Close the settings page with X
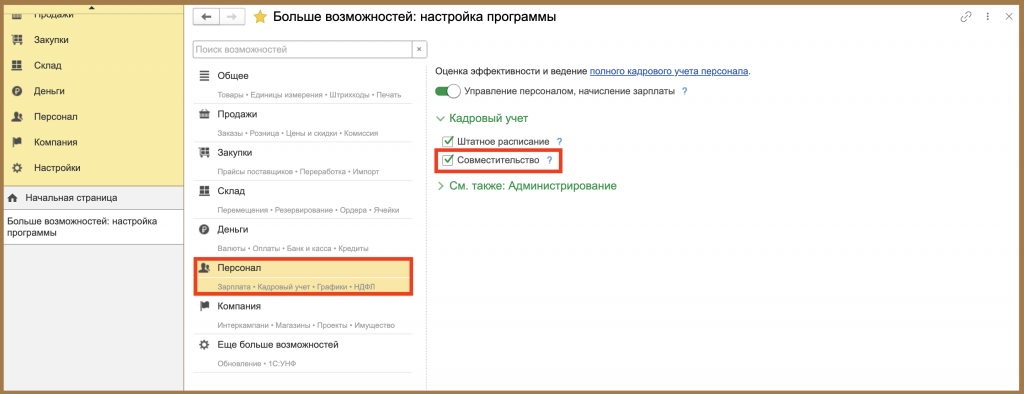 [1008, 17]
